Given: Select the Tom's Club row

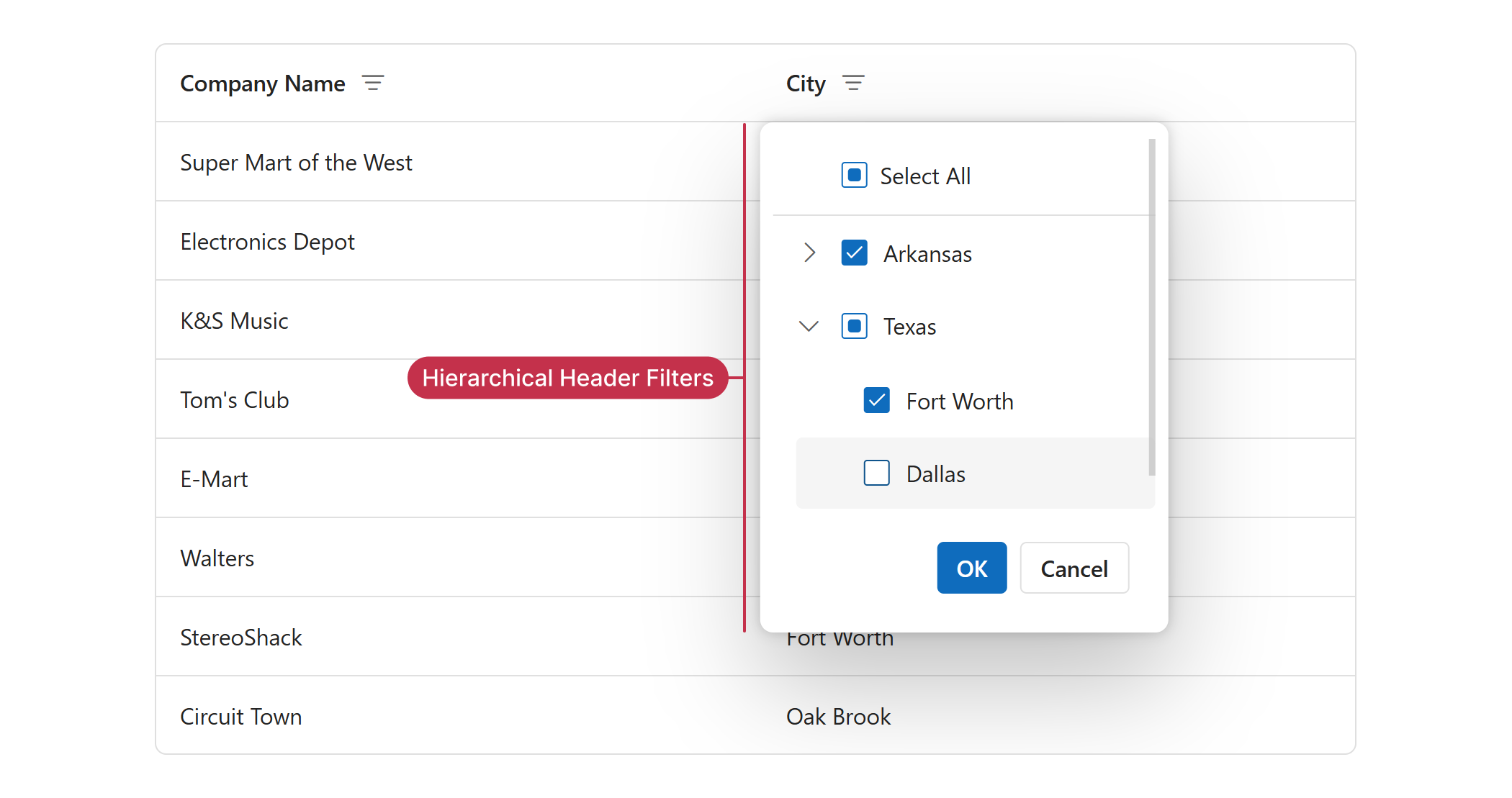Looking at the screenshot, I should pos(234,399).
